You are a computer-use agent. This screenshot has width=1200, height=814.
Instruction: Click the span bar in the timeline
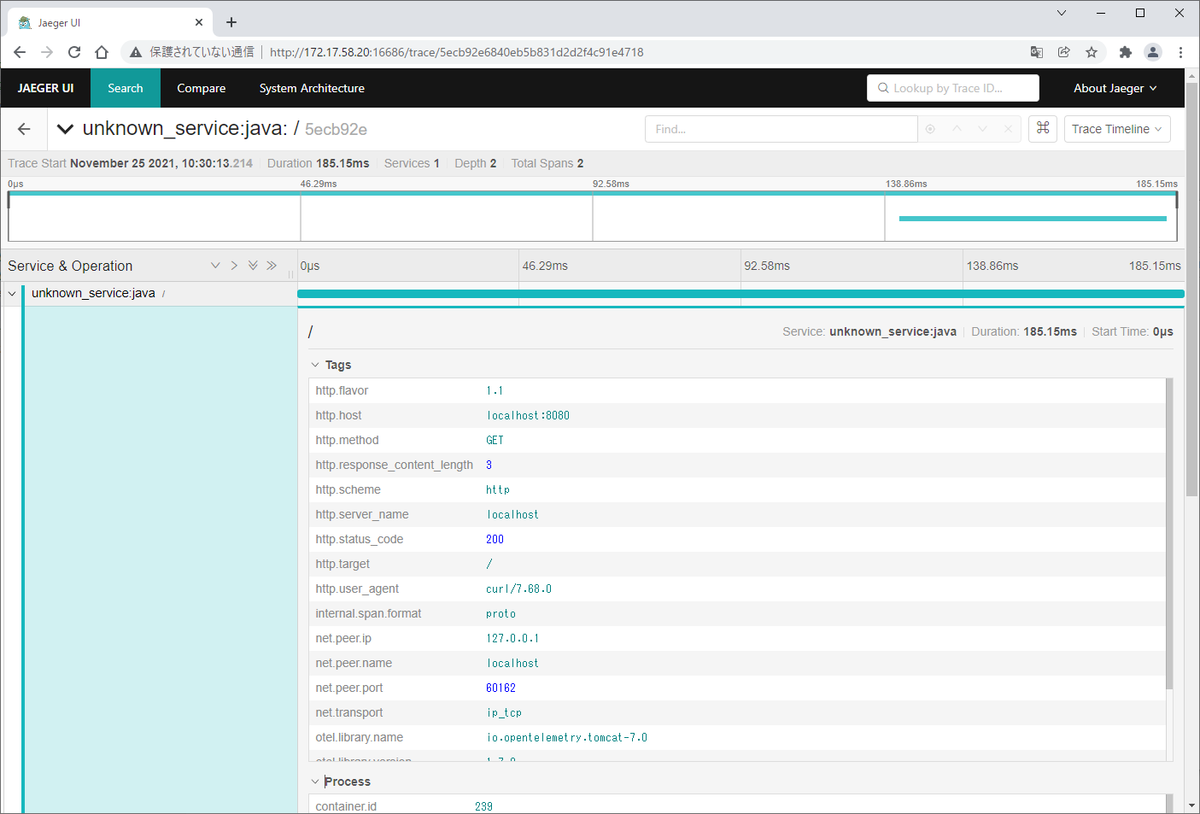pyautogui.click(x=741, y=294)
